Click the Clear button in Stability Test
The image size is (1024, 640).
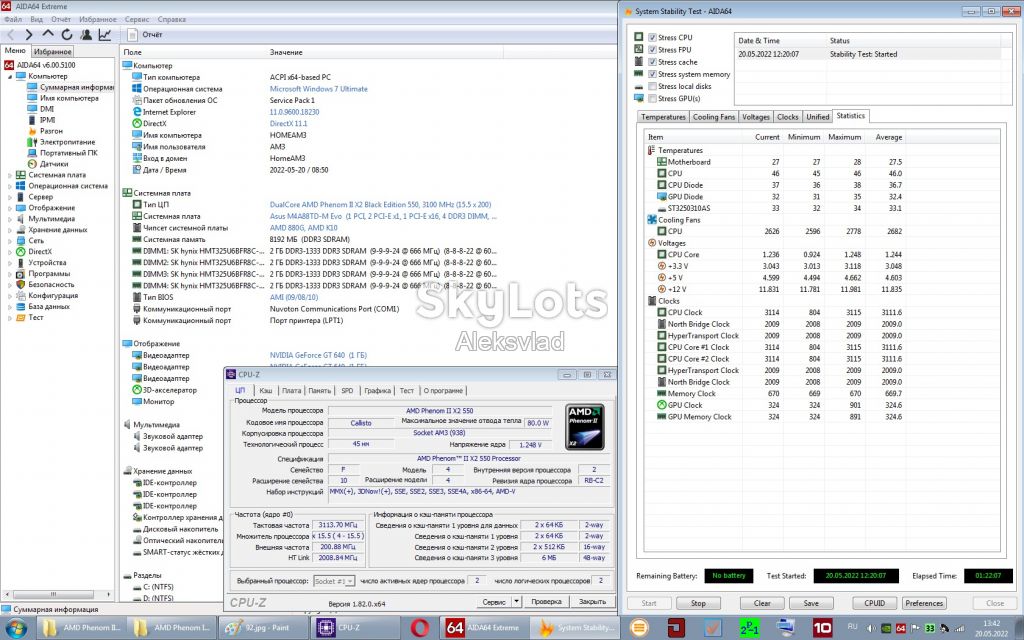click(762, 603)
